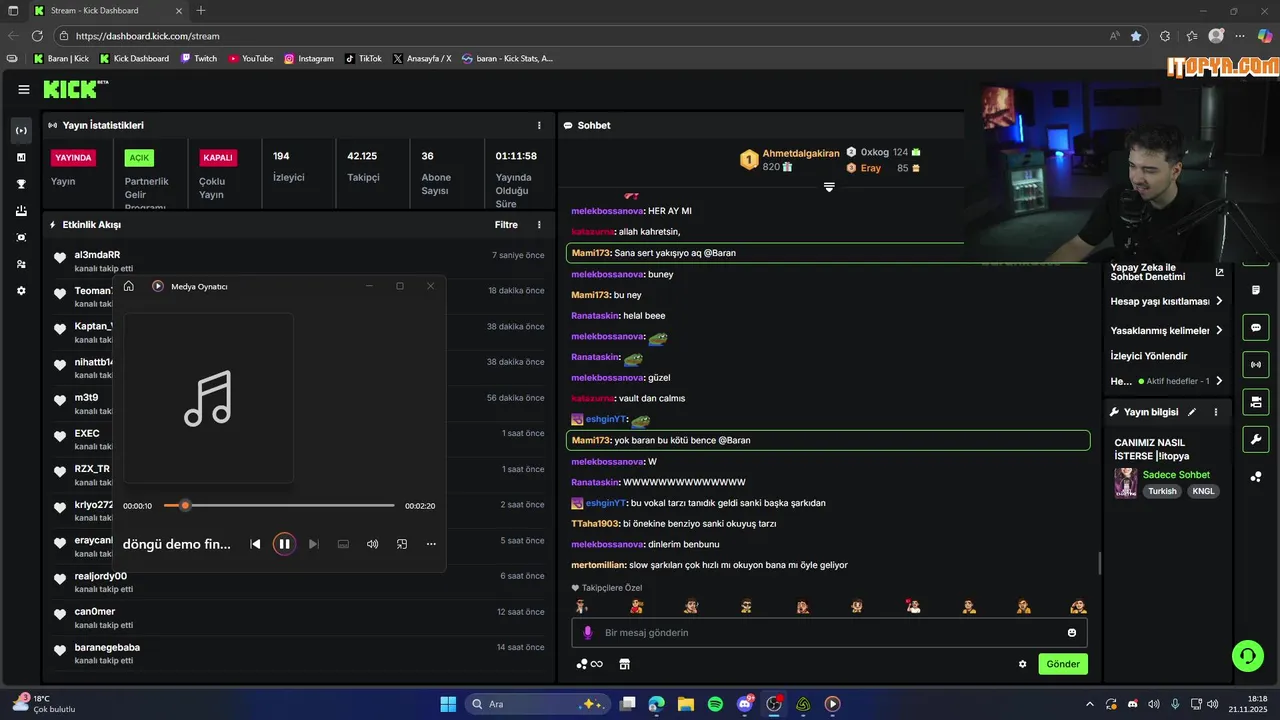This screenshot has width=1280, height=720.
Task: Click the AÇIK partner revenue status badge
Action: click(139, 158)
